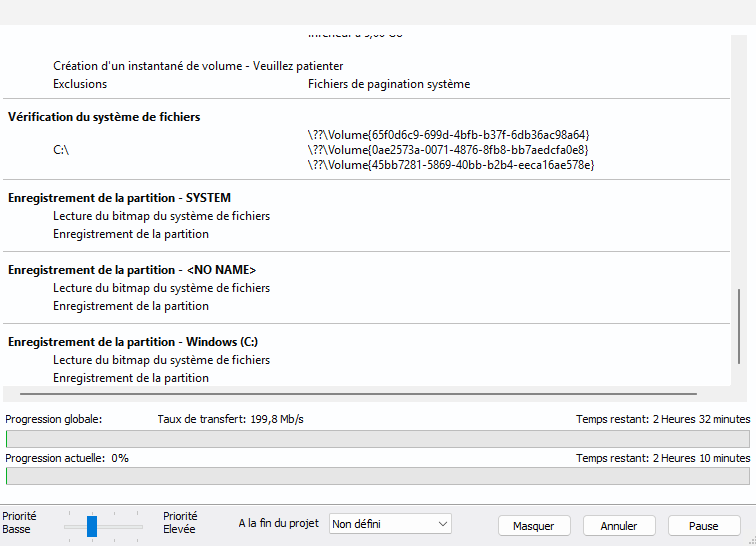Select the Windows (C:) partition heading
Image resolution: width=756 pixels, height=546 pixels.
(133, 342)
